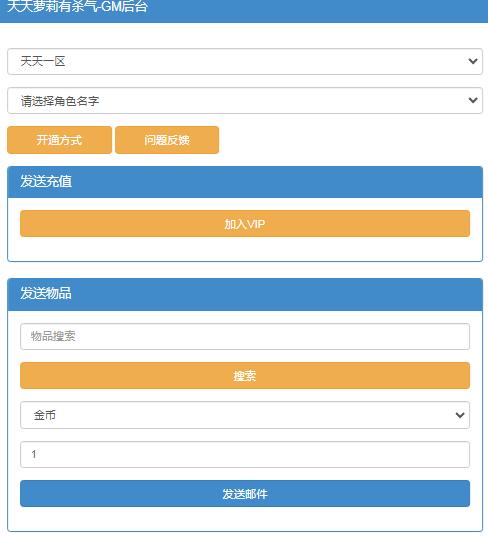Click the server dropdown chevron arrow
The width and height of the screenshot is (488, 536).
click(x=473, y=61)
